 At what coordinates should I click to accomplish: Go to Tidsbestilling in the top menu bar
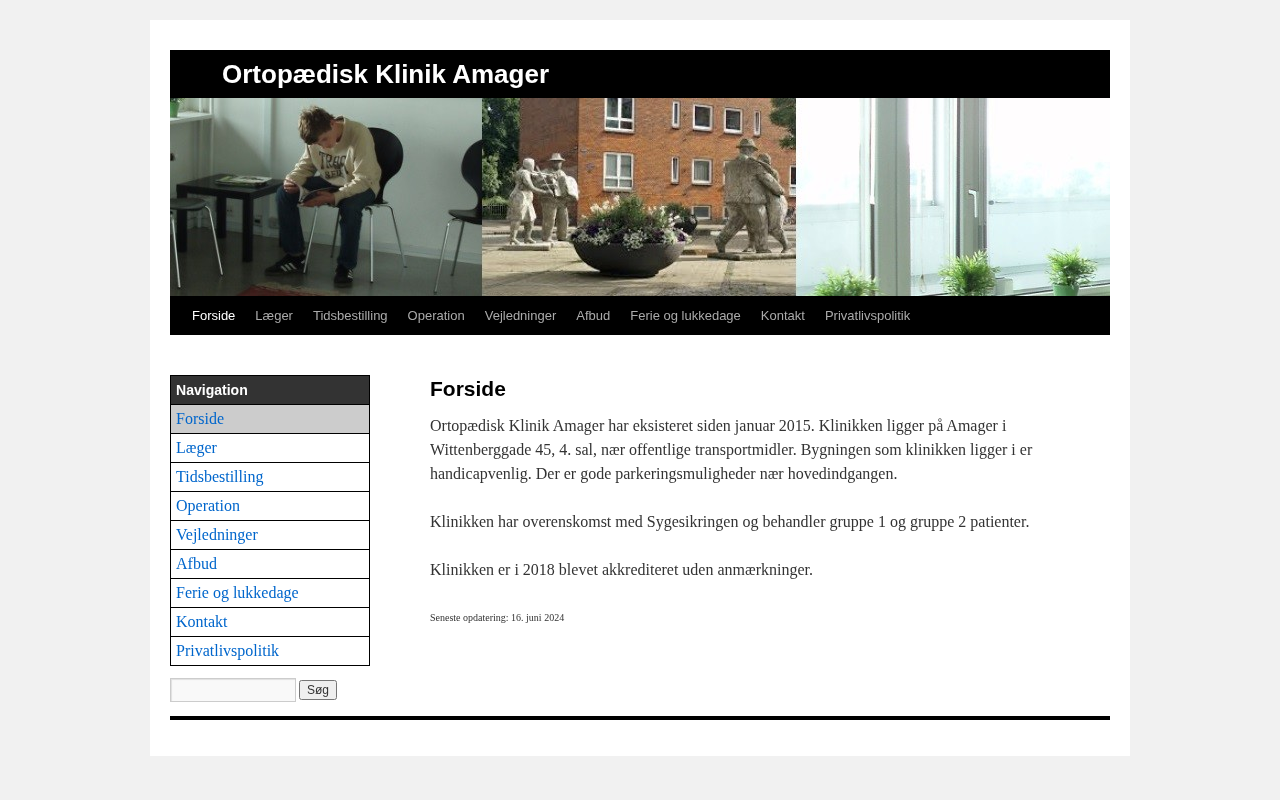coord(350,316)
